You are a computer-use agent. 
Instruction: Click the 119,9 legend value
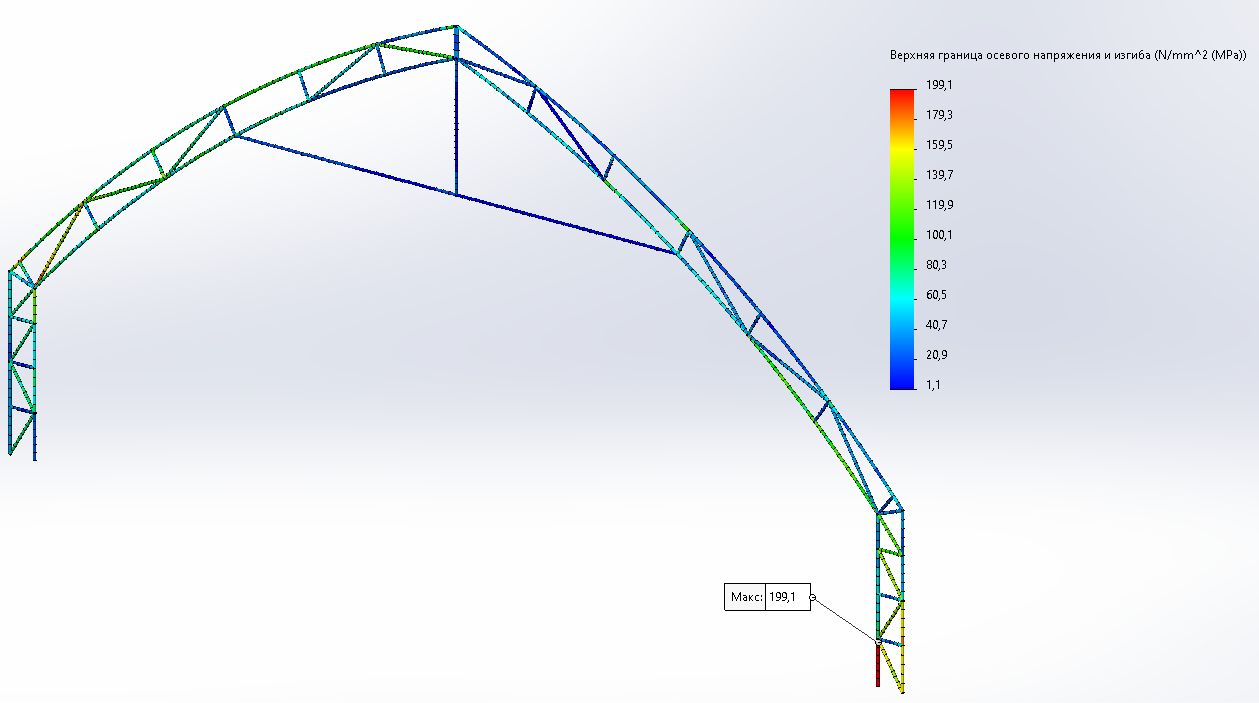(x=939, y=205)
